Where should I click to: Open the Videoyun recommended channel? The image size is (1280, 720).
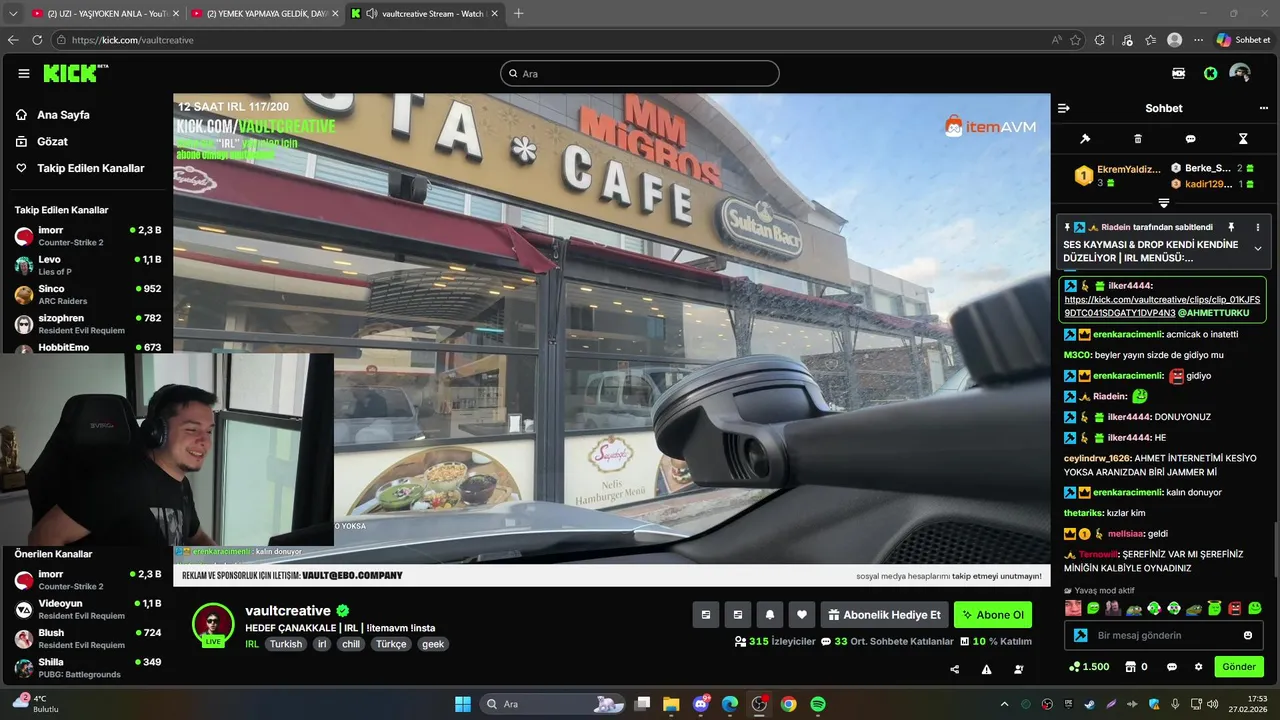(x=88, y=609)
